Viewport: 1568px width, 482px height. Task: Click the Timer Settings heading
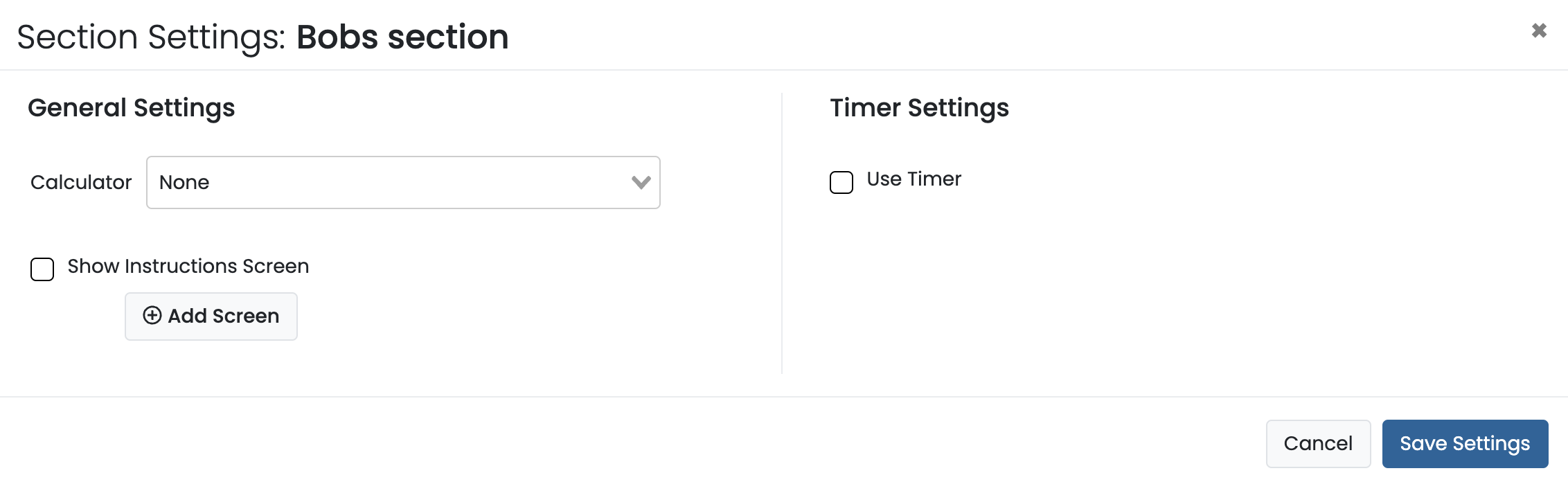(919, 108)
